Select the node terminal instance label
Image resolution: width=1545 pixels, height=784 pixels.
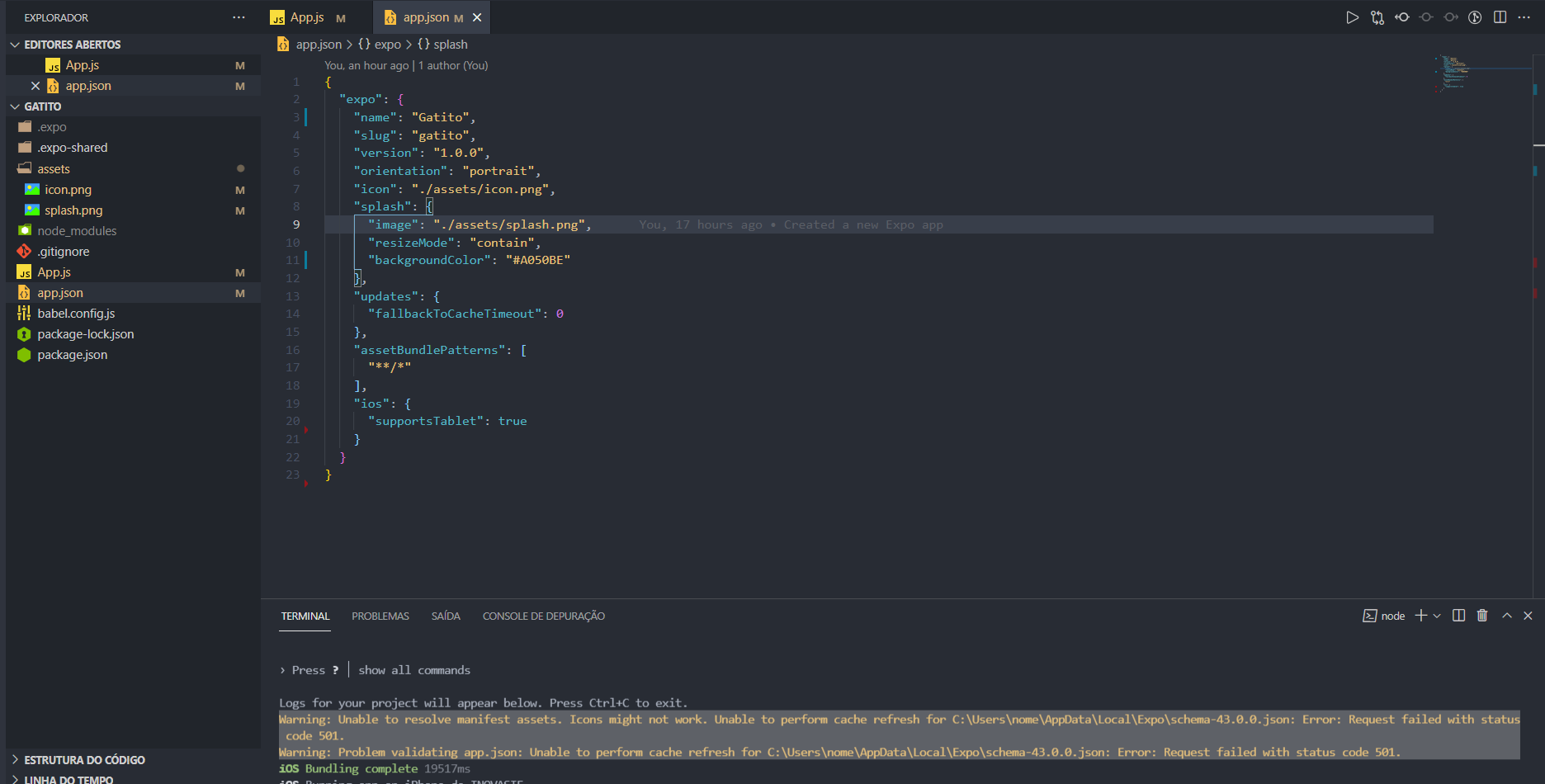pos(1384,616)
